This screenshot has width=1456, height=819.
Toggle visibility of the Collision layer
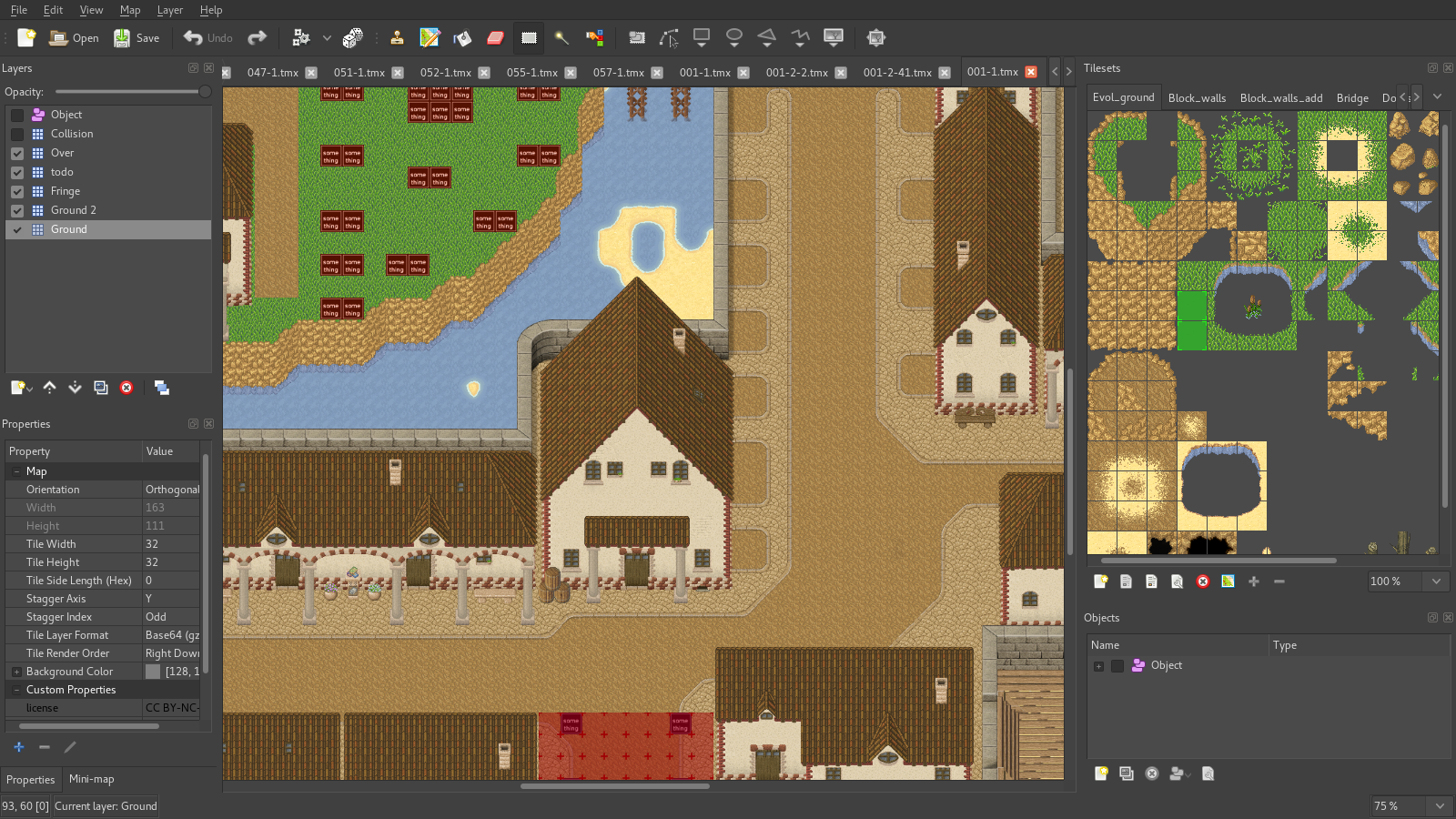[x=17, y=134]
